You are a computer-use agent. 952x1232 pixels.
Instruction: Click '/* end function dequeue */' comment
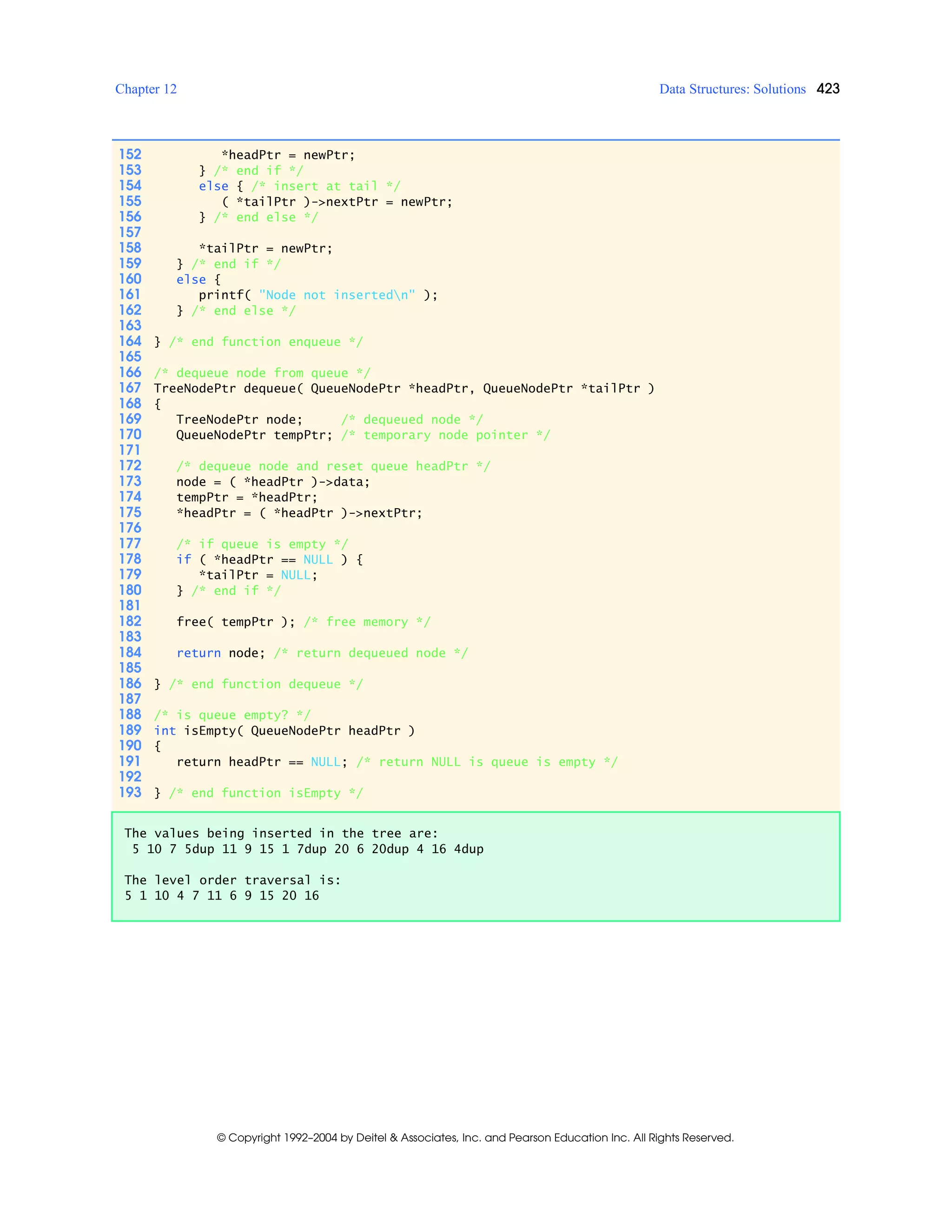tap(265, 684)
